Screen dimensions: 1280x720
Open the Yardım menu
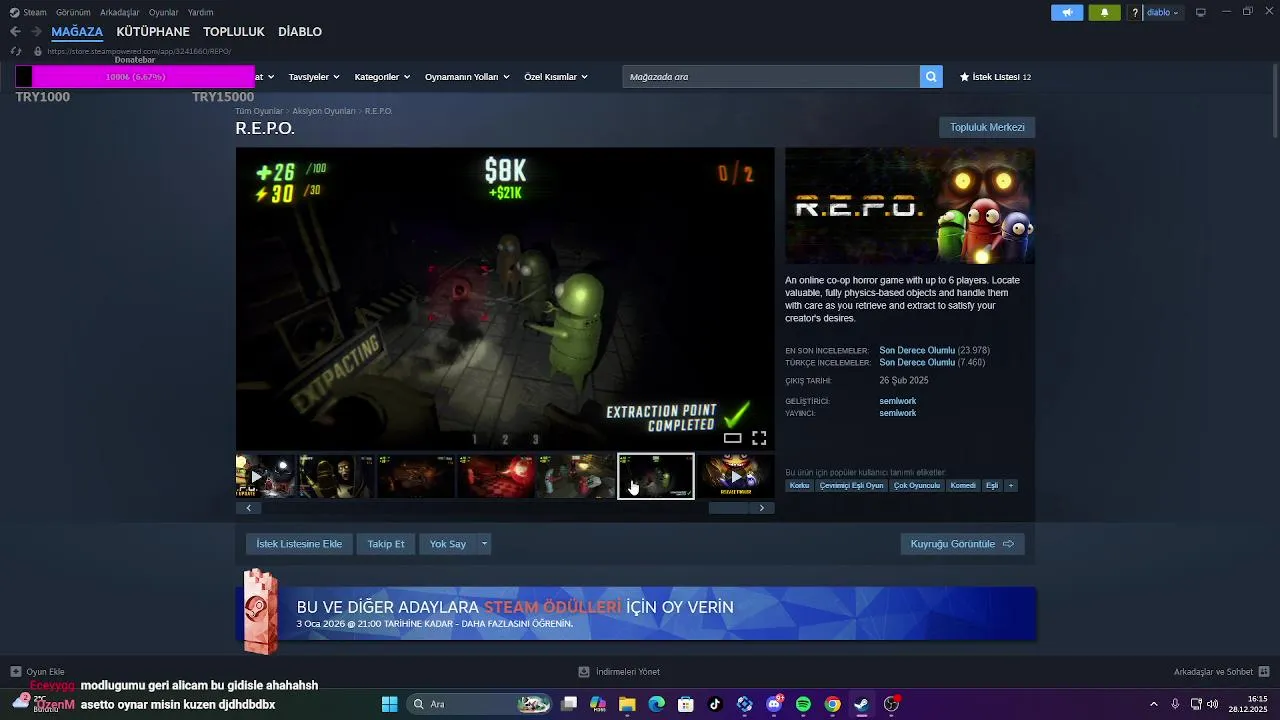pyautogui.click(x=201, y=12)
